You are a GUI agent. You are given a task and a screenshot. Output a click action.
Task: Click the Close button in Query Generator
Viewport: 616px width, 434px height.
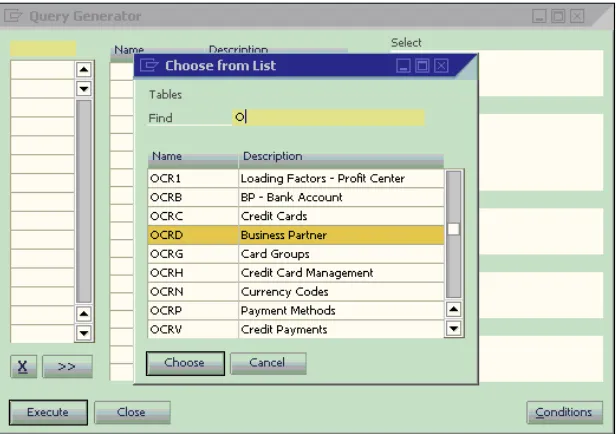pos(132,412)
